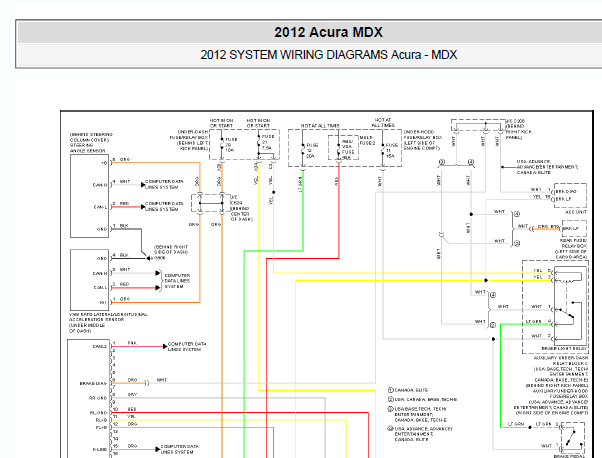
Task: Click the "FUSE 20 10A" label
Action: click(x=231, y=145)
